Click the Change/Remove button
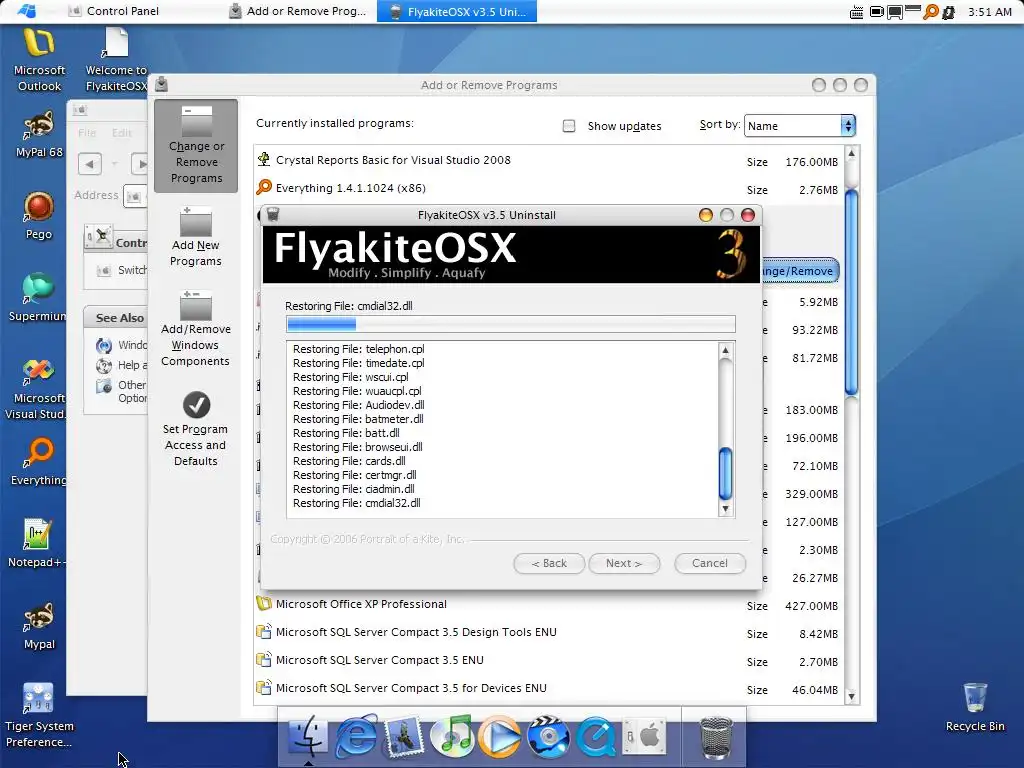The width and height of the screenshot is (1024, 768). (x=799, y=270)
